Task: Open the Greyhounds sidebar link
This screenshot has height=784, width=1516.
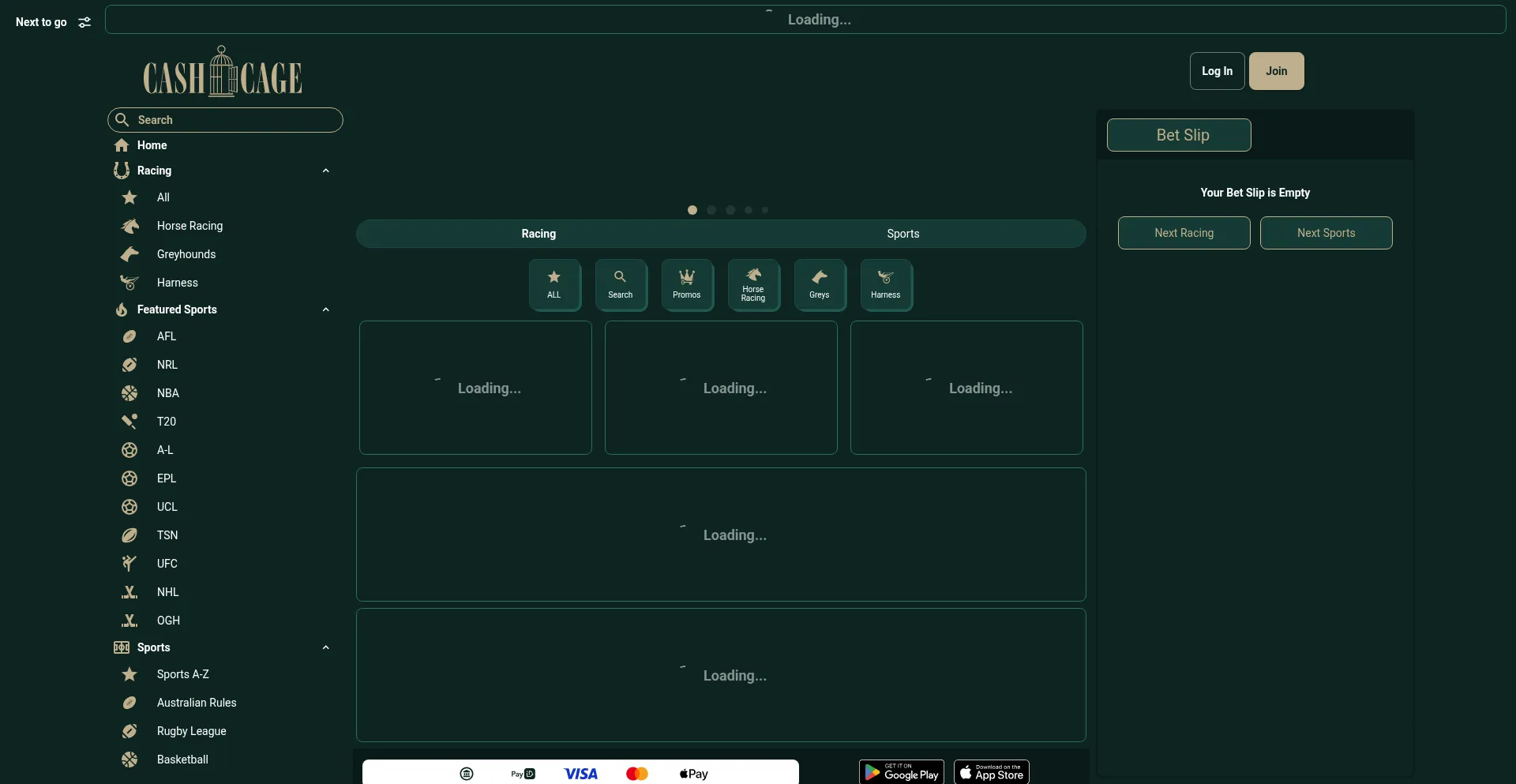Action: tap(186, 254)
